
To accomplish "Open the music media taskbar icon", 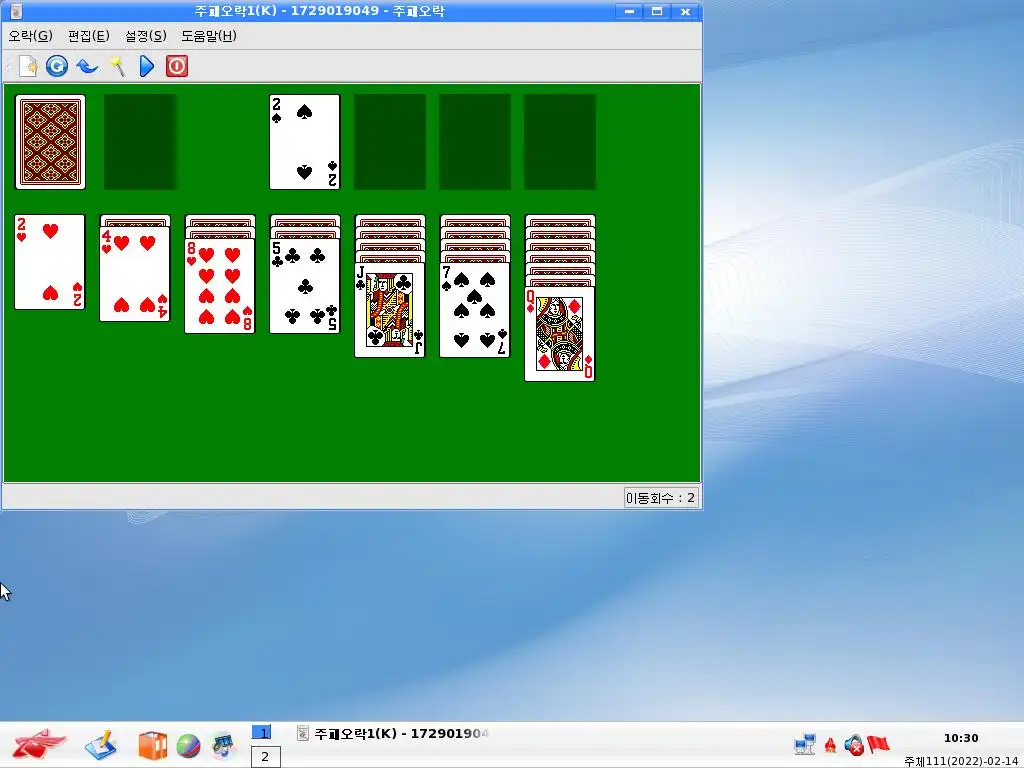I will point(223,746).
